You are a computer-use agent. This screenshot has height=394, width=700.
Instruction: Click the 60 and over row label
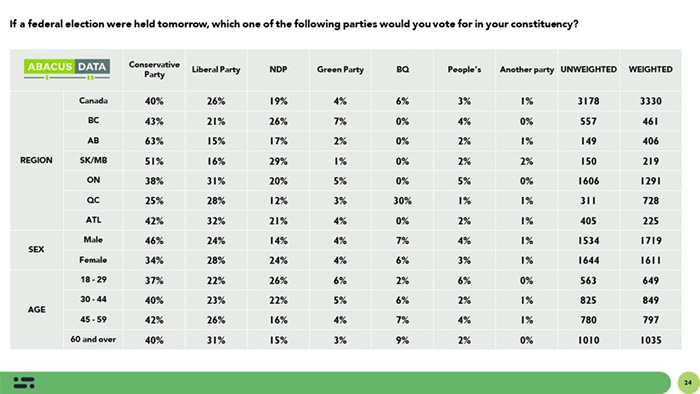(x=93, y=340)
